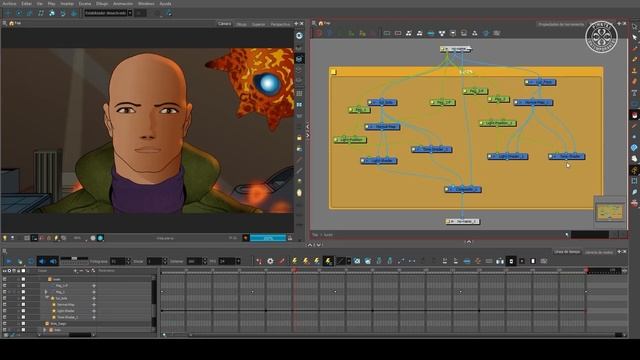Toggle the Normal-Map layer checkbox
Image resolution: width=640 pixels, height=360 pixels.
[23, 305]
